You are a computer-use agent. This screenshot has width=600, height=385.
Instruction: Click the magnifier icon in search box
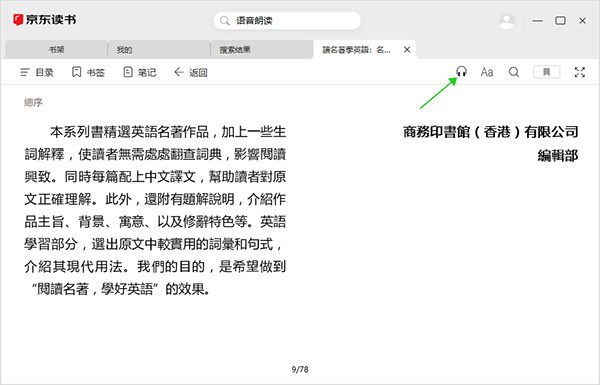pyautogui.click(x=225, y=20)
